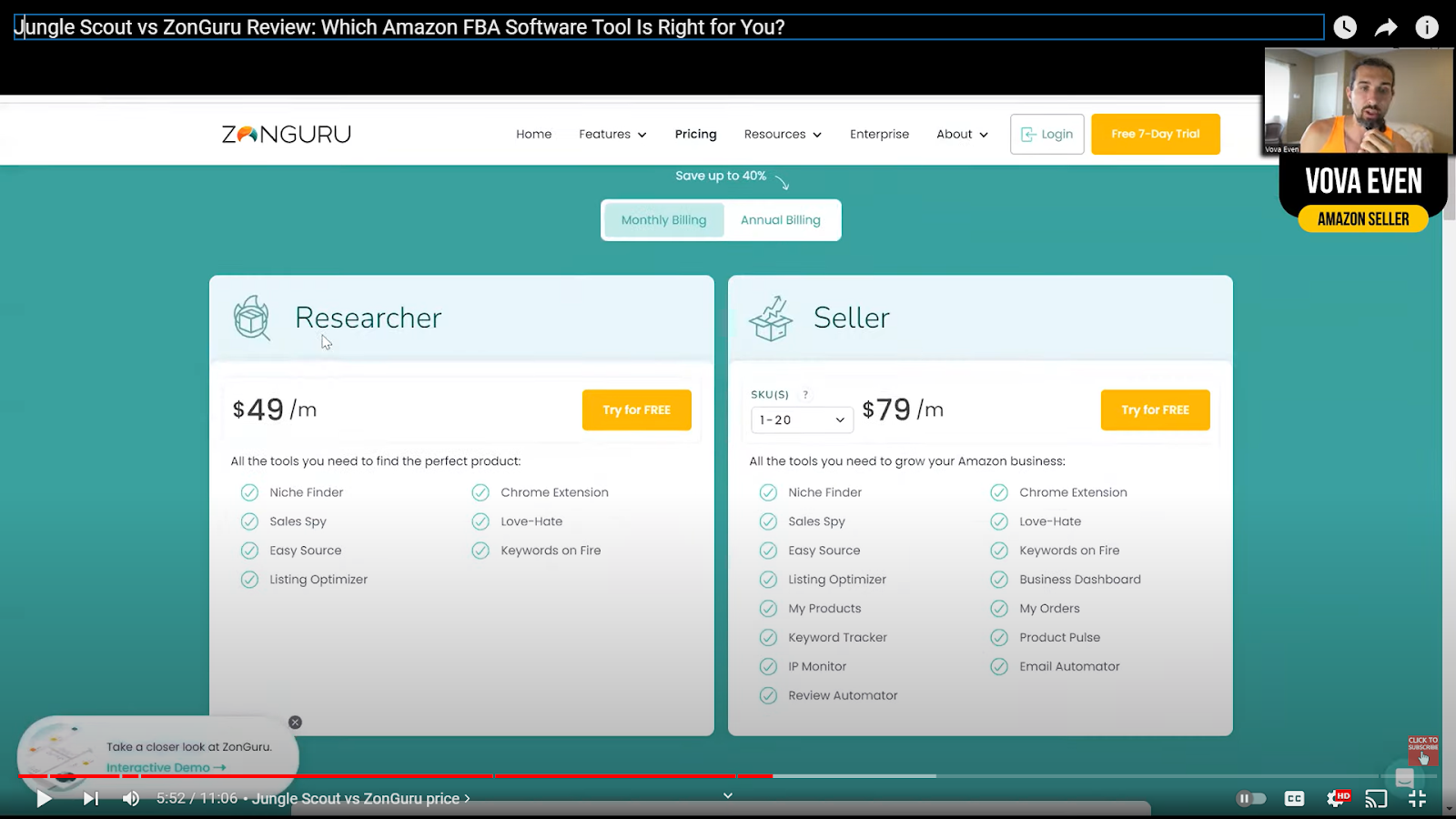Open the SKU(S) 1-20 dropdown
The image size is (1456, 819).
pos(802,420)
